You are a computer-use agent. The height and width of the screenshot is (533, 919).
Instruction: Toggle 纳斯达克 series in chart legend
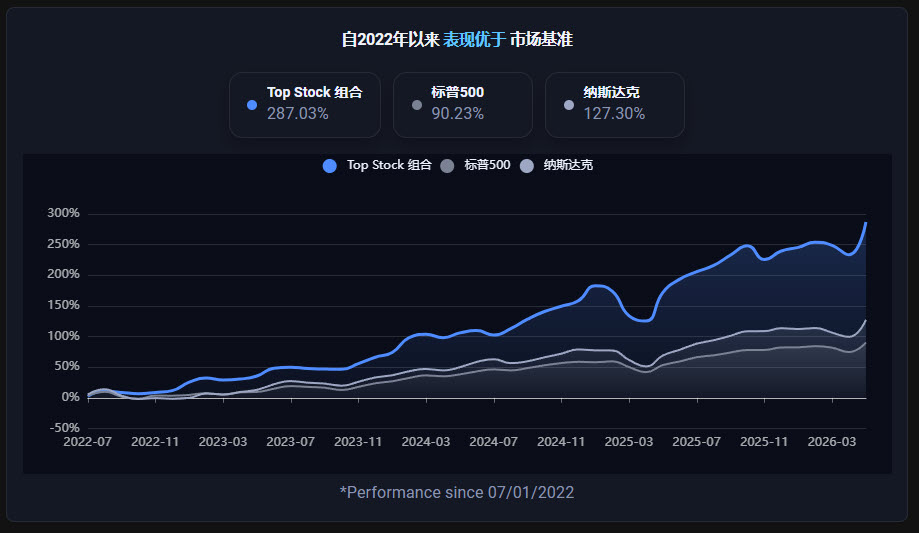pyautogui.click(x=556, y=165)
